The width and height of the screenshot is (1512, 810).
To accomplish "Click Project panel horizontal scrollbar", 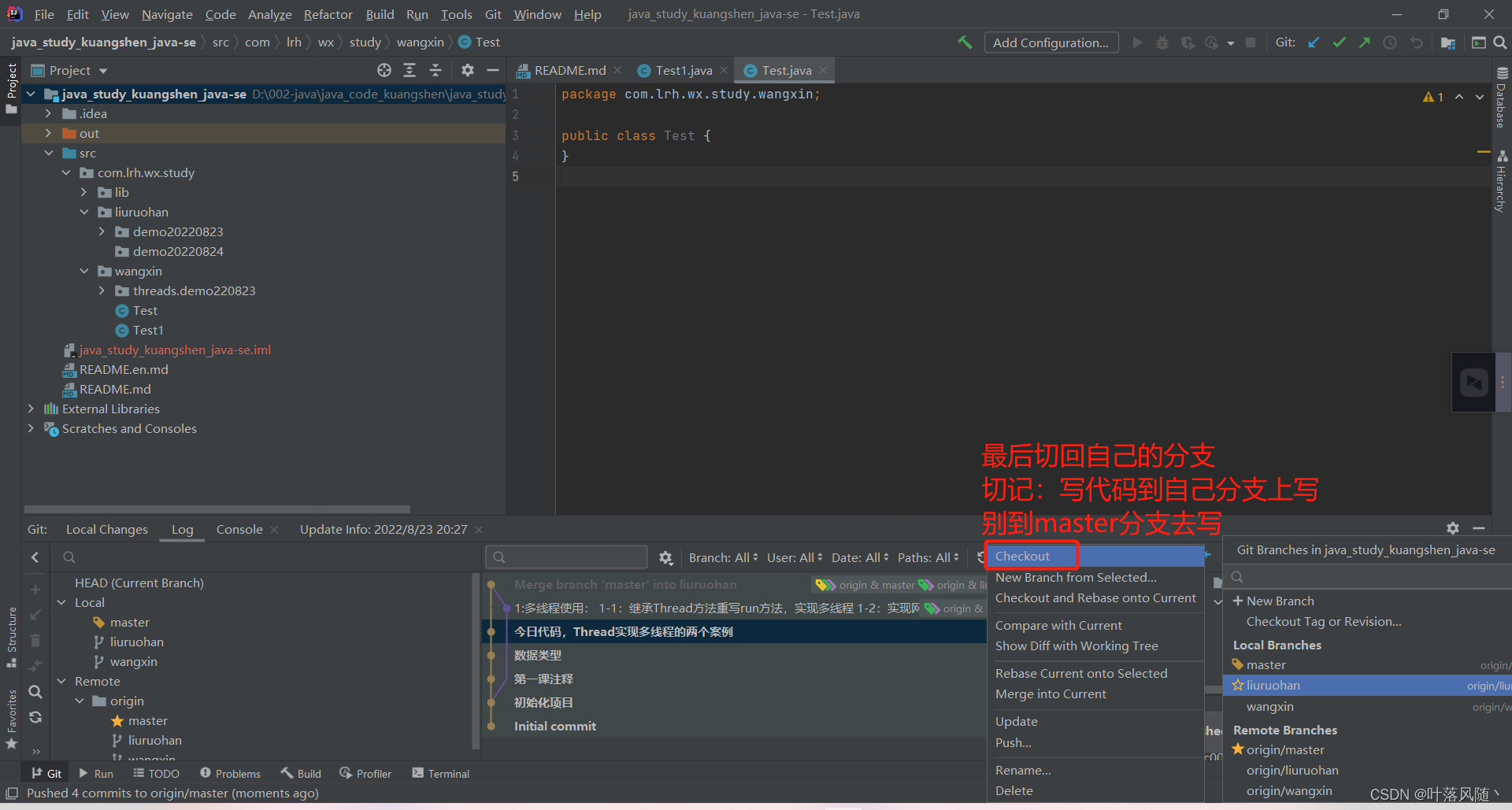I will click(217, 509).
